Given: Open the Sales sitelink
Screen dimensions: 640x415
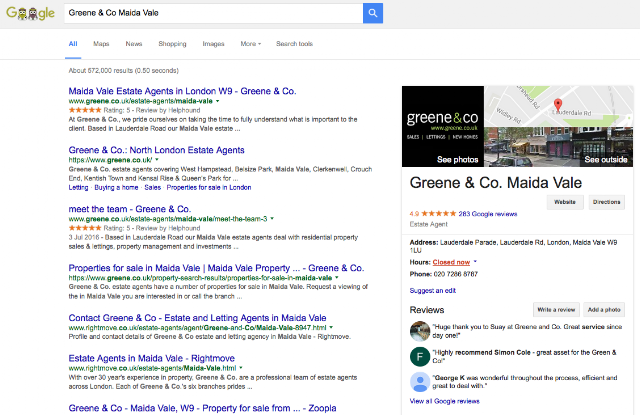Looking at the screenshot, I should 153,187.
